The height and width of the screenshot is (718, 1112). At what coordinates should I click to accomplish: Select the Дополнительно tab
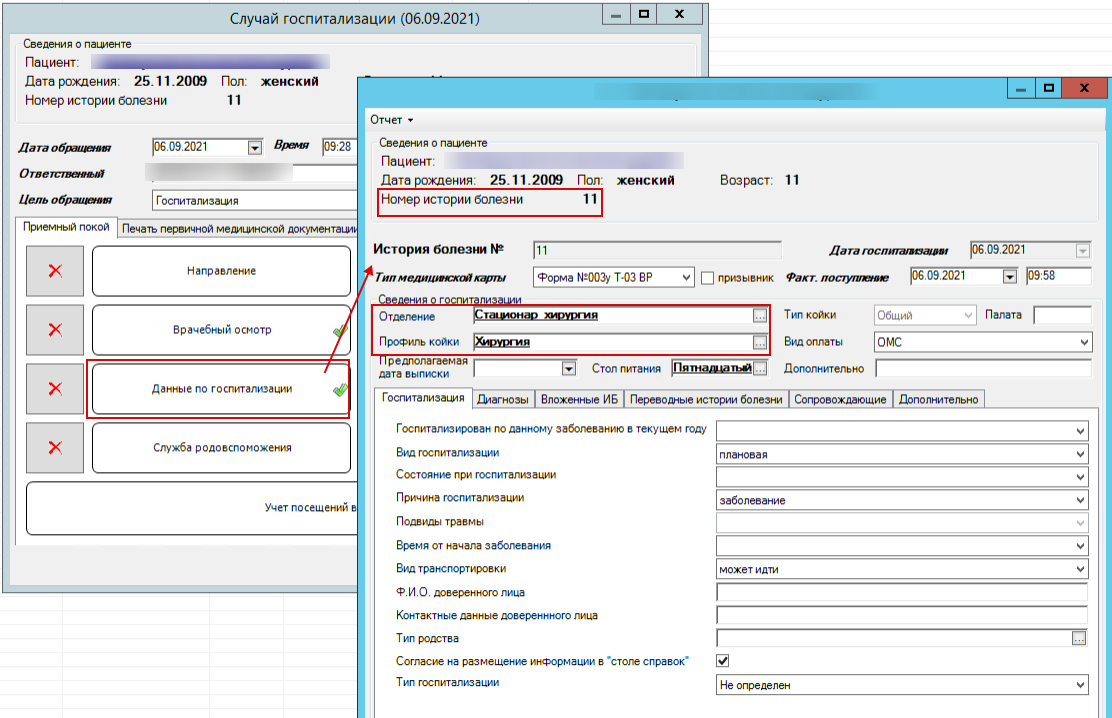point(938,399)
